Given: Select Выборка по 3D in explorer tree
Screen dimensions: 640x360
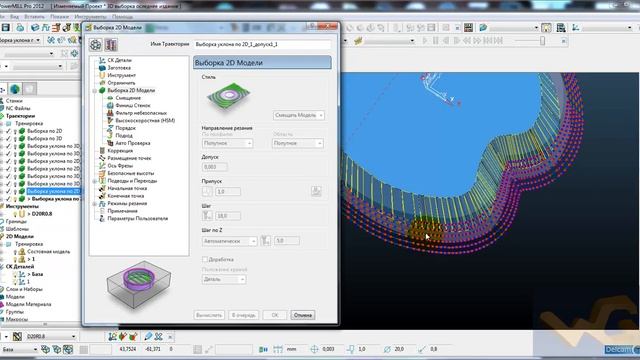Looking at the screenshot, I should click(44, 139).
